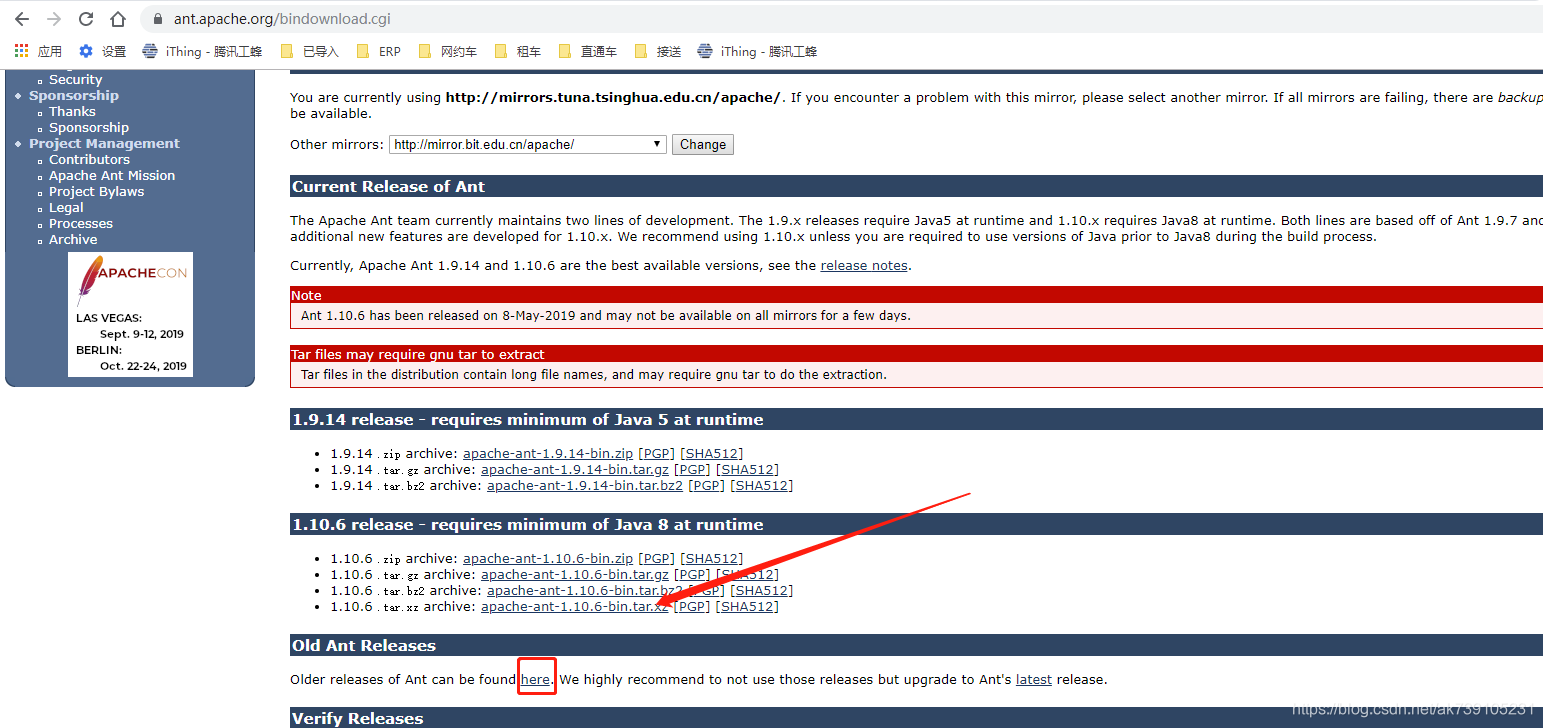1543x728 pixels.
Task: Download apache-ant-1.10.6-bin.tar.gz
Action: pyautogui.click(x=575, y=575)
